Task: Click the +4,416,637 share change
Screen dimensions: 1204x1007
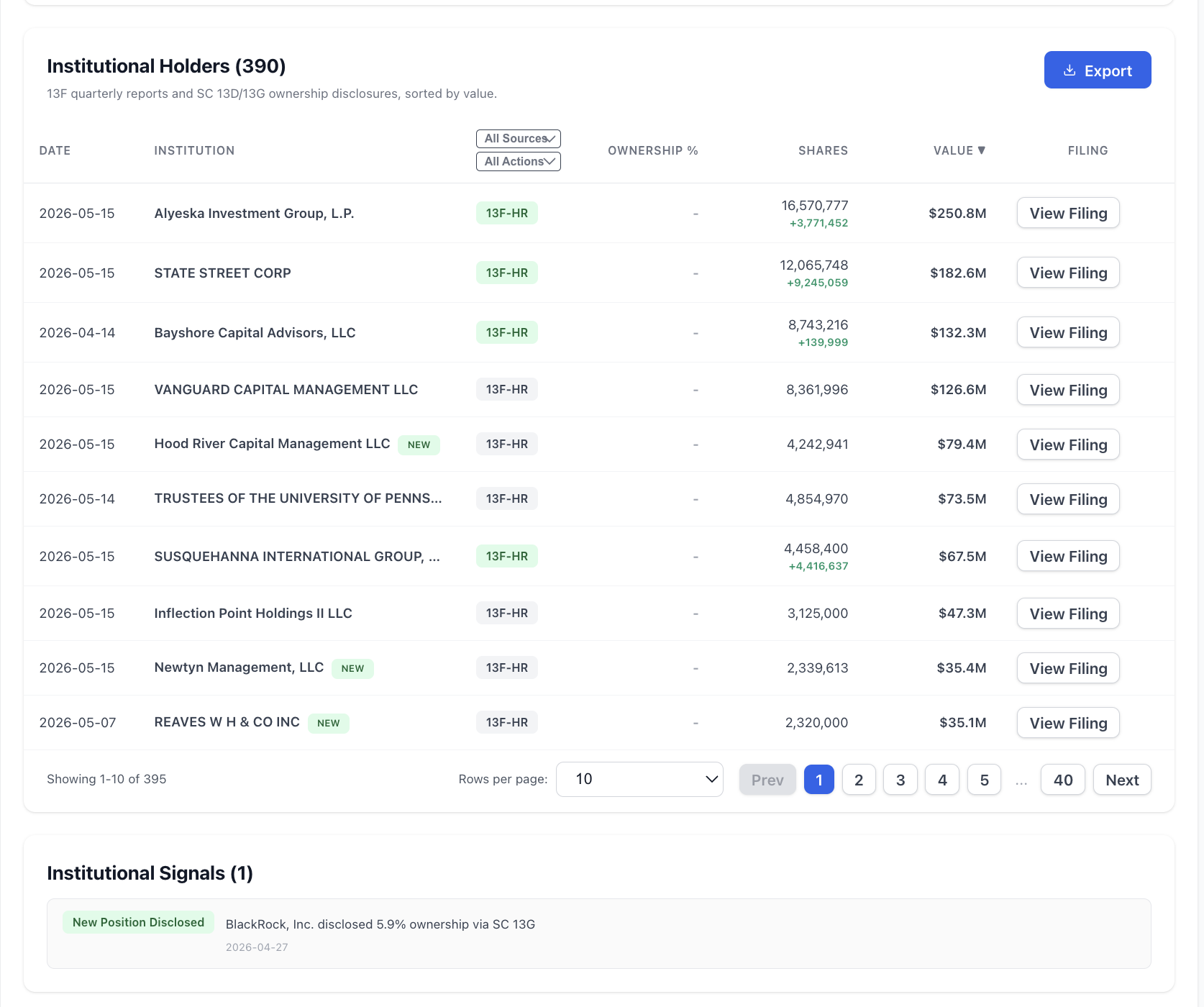Action: [818, 566]
